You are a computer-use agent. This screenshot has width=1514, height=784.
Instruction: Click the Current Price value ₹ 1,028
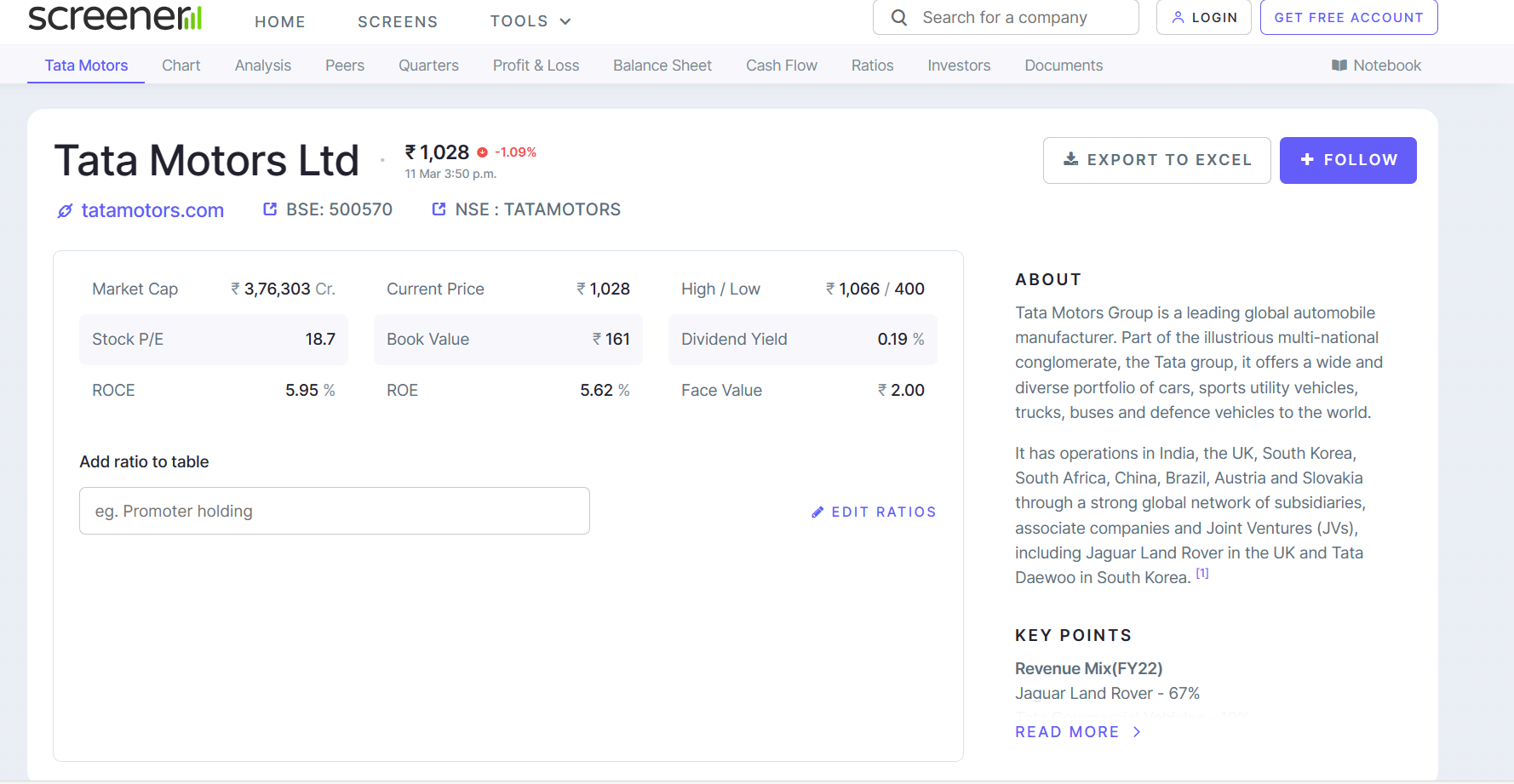604,289
